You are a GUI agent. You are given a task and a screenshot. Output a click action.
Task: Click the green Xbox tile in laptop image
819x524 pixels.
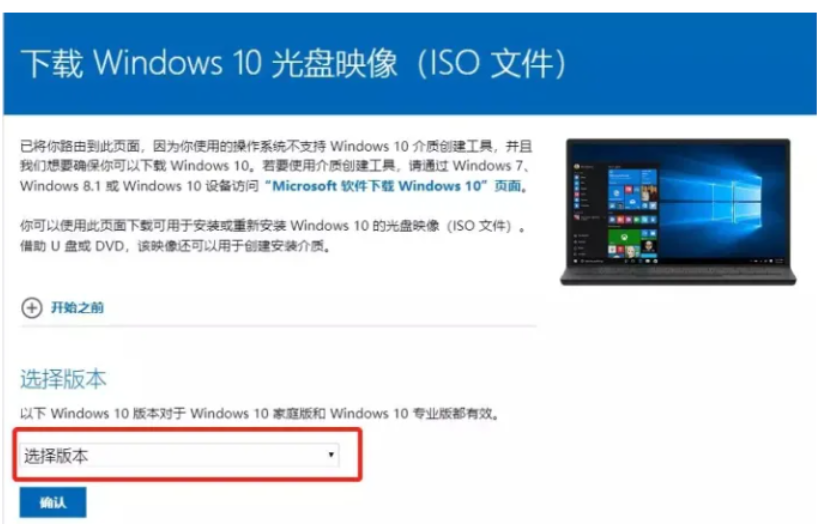[x=624, y=237]
